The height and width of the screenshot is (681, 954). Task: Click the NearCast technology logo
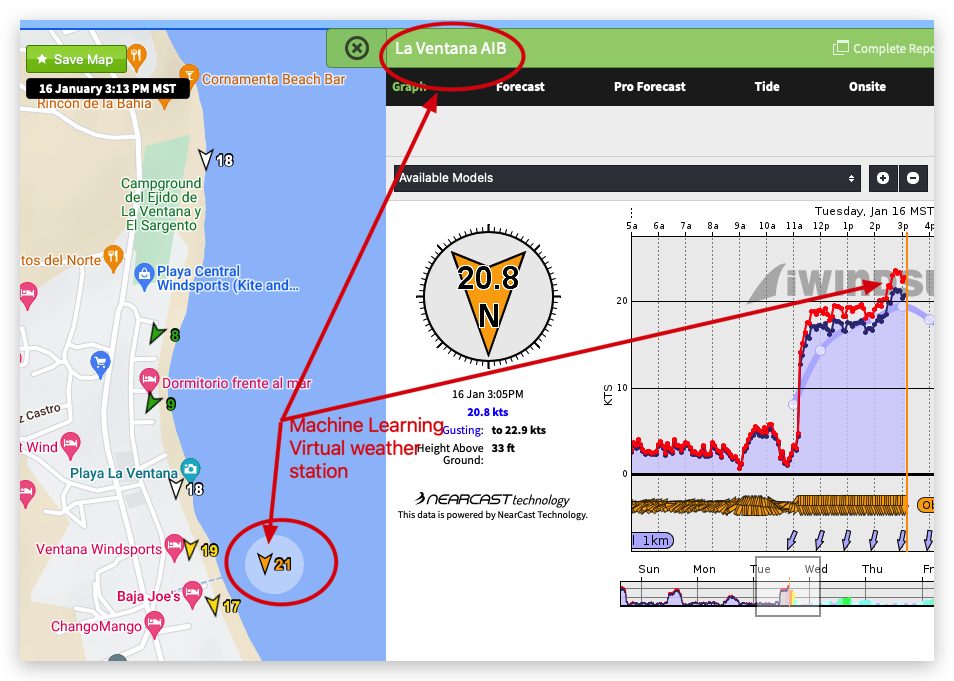[492, 500]
